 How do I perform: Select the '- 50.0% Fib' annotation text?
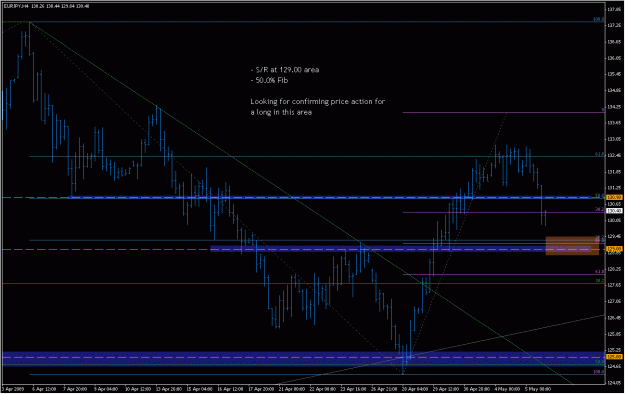(269, 81)
